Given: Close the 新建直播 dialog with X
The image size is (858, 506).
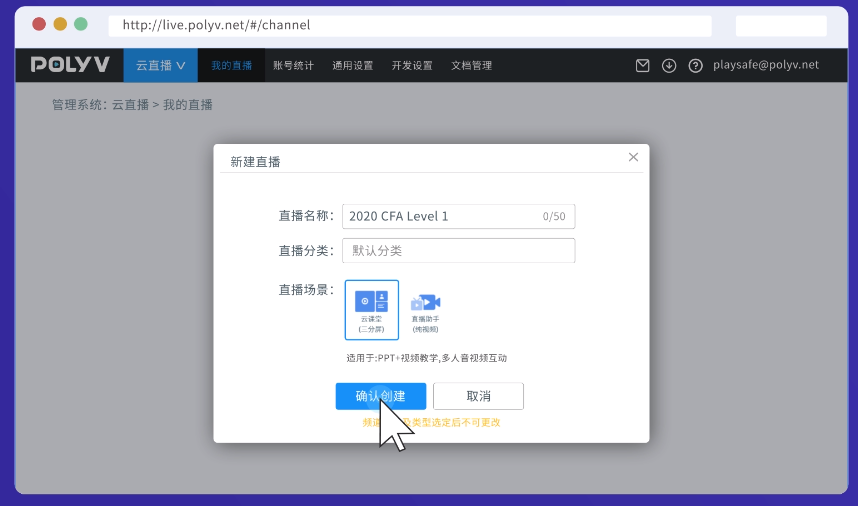Looking at the screenshot, I should click(x=633, y=157).
